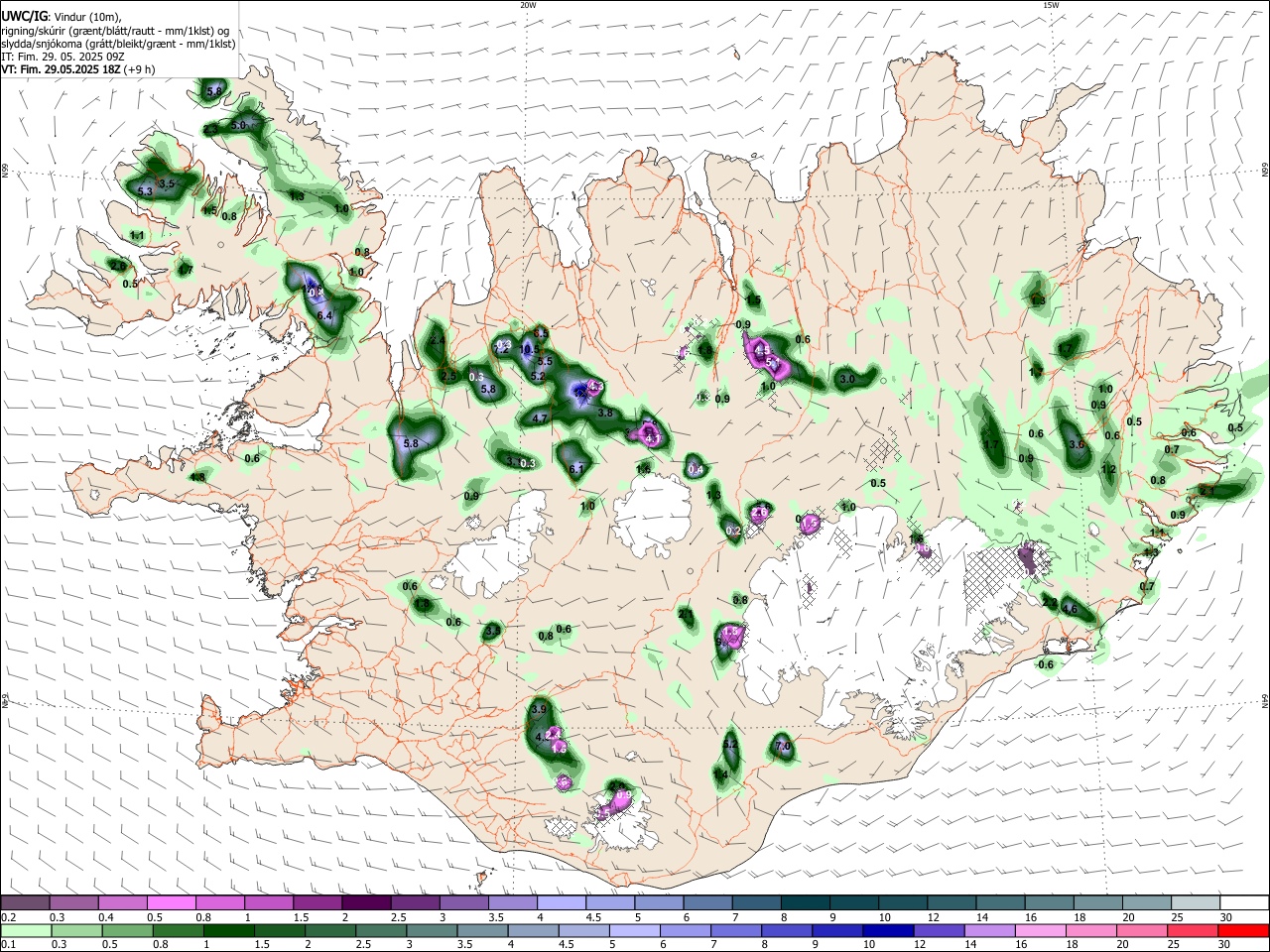Click the 10.5 precipitation value

(529, 349)
